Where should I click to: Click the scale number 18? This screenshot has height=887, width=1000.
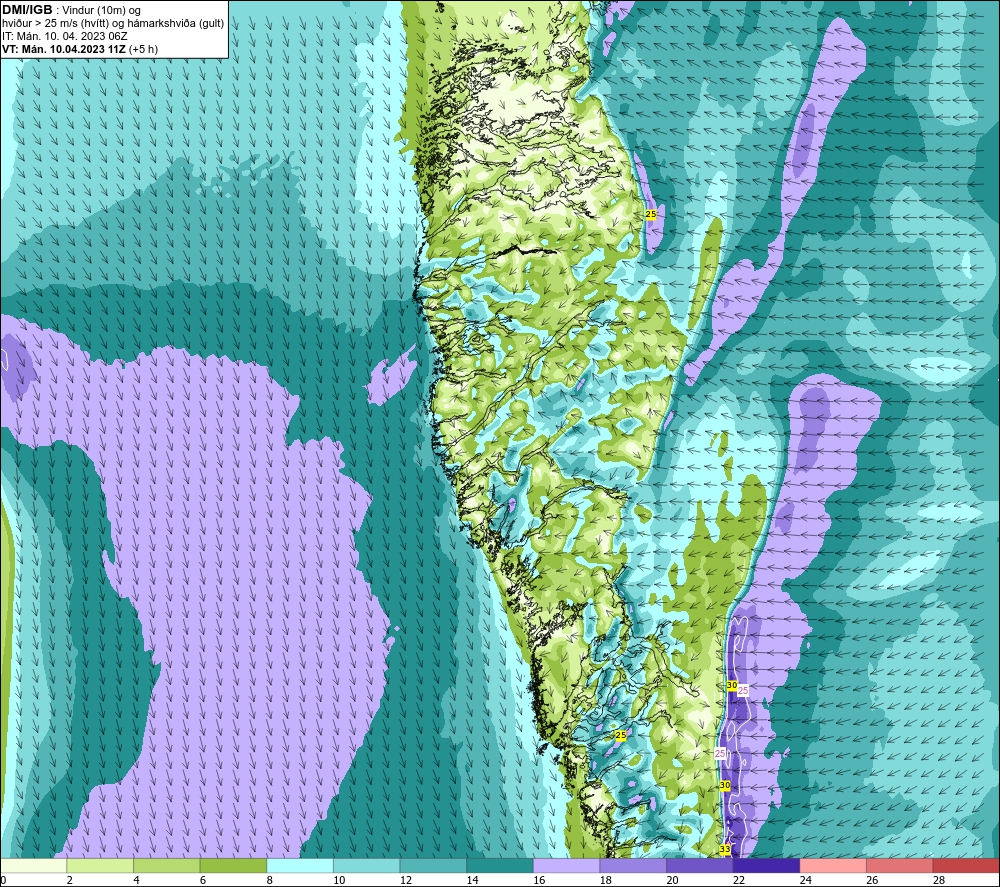(x=606, y=880)
